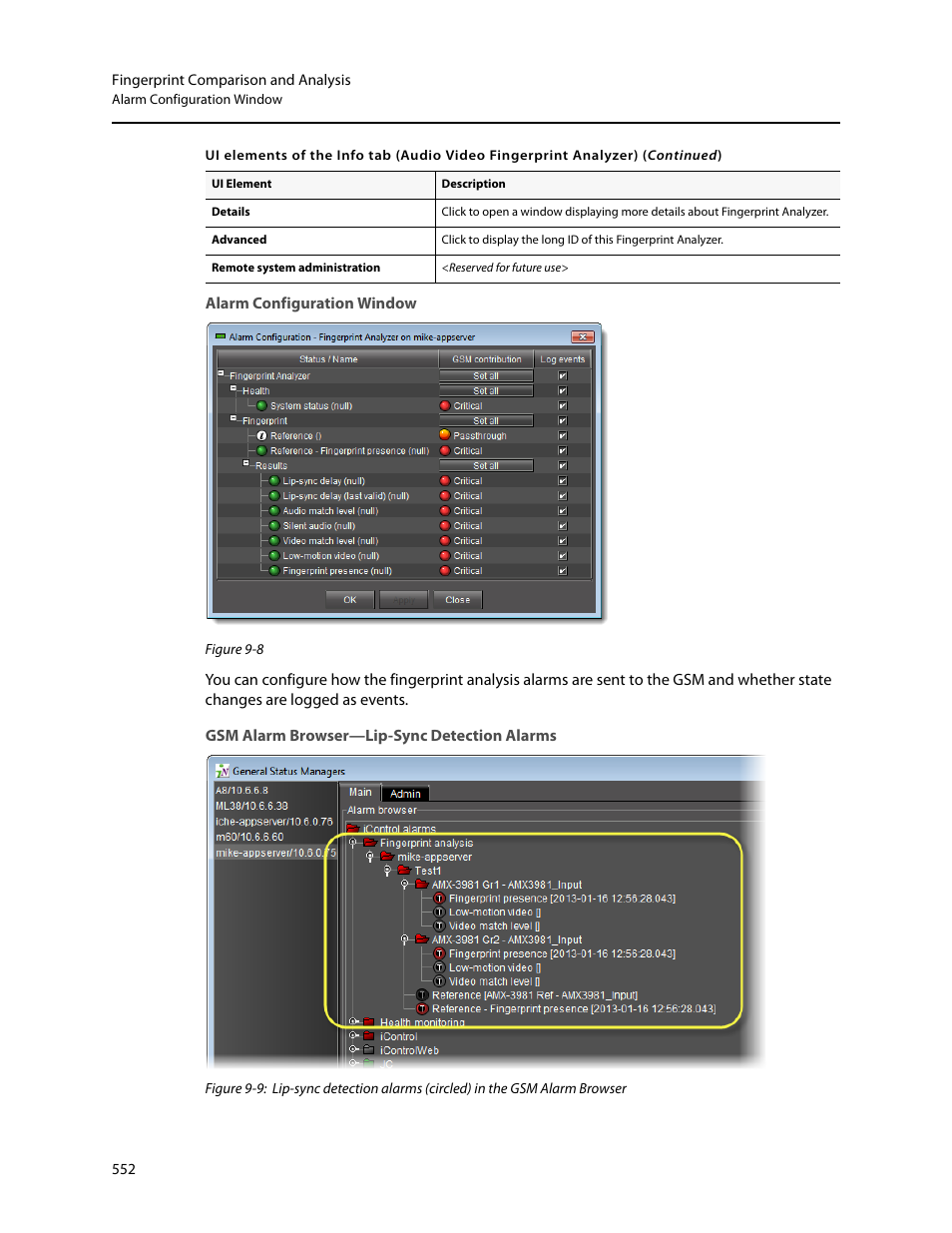Uncheck Log events for Lip-sync delay (null)
This screenshot has width=952, height=1233.
pos(563,481)
